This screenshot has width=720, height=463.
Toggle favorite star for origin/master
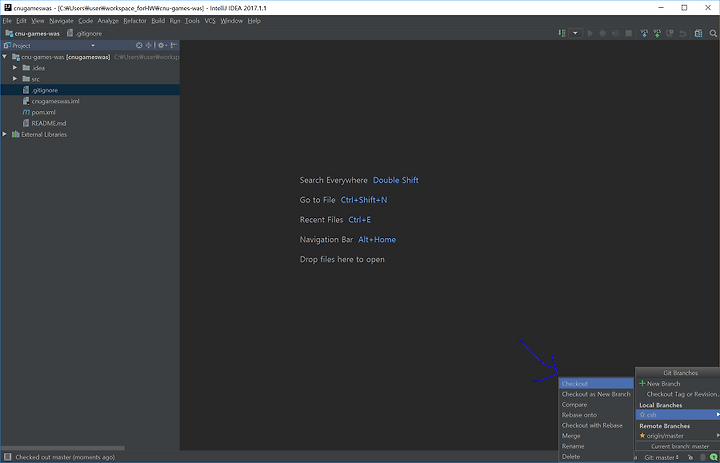tap(642, 435)
